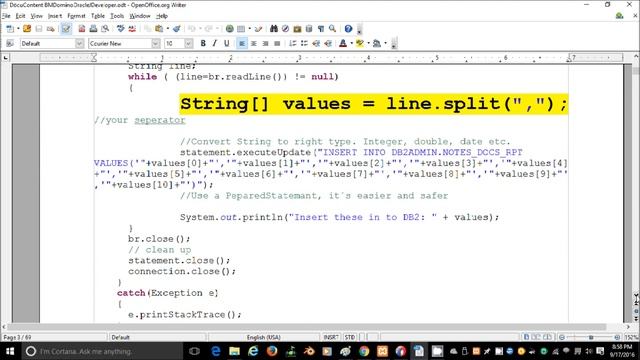Open the View menu

tap(37, 16)
